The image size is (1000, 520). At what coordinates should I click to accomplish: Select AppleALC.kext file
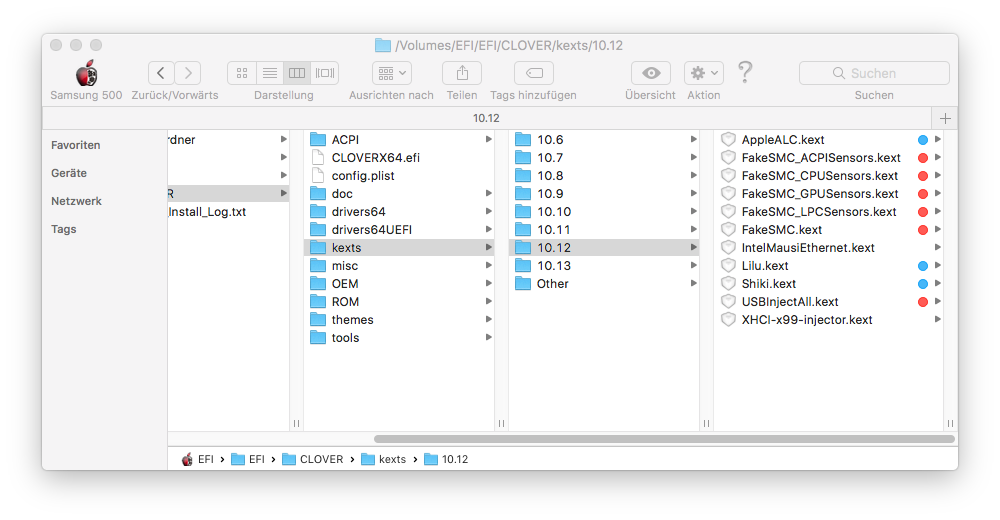tap(828, 139)
